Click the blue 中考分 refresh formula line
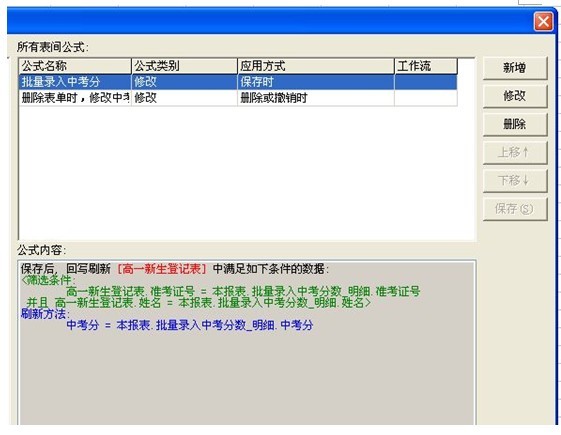The image size is (561, 435). pos(190,325)
